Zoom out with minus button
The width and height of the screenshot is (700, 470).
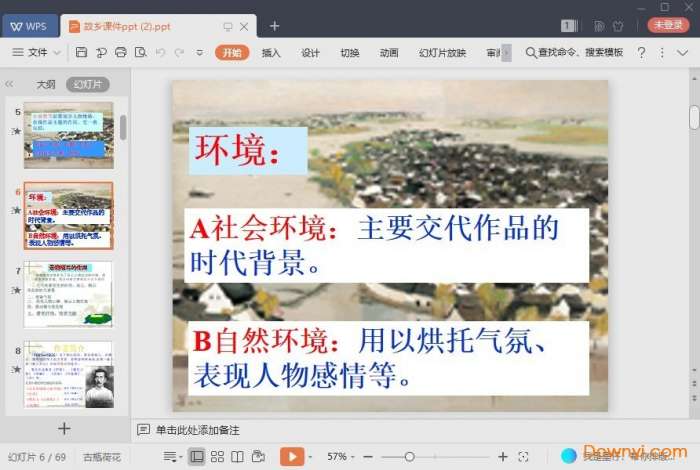click(x=368, y=457)
